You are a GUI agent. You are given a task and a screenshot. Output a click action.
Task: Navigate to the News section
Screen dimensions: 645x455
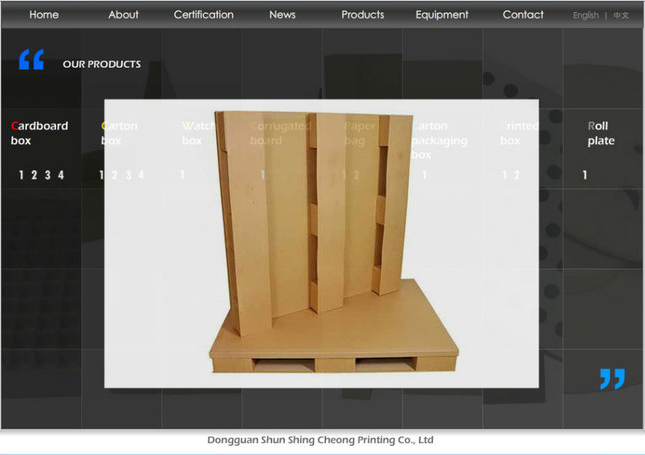(x=282, y=15)
